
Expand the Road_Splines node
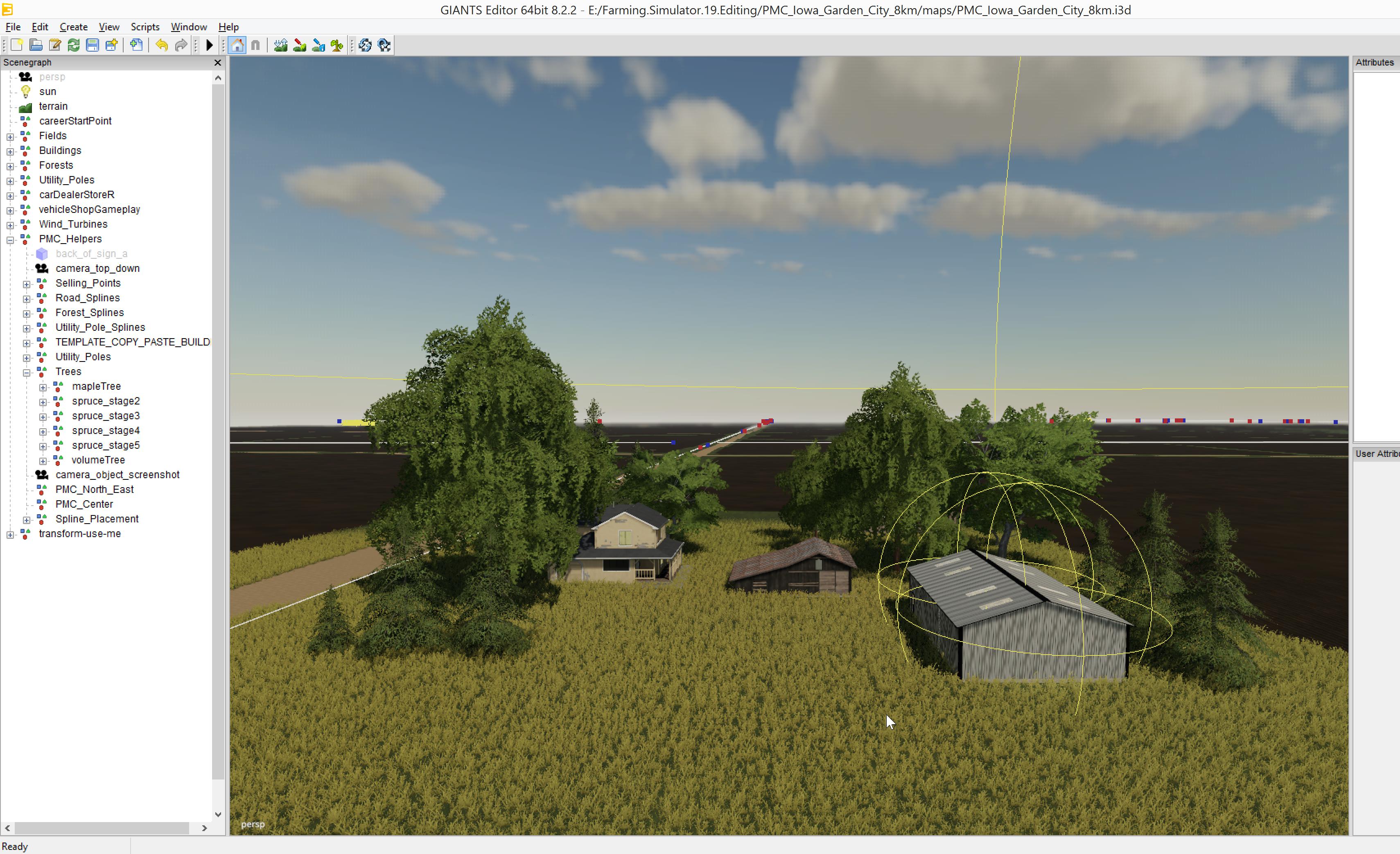pyautogui.click(x=27, y=299)
